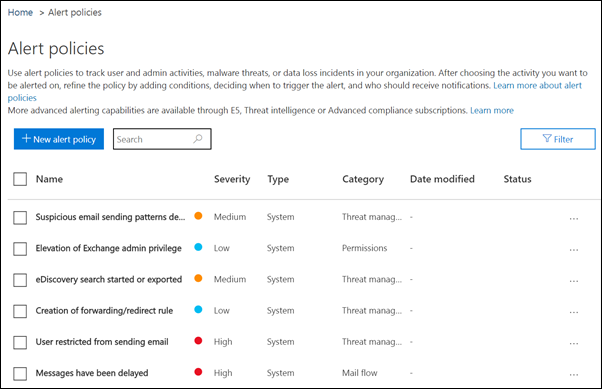
Task: Click orange severity dot for eDiscovery search row
Action: tap(198, 278)
